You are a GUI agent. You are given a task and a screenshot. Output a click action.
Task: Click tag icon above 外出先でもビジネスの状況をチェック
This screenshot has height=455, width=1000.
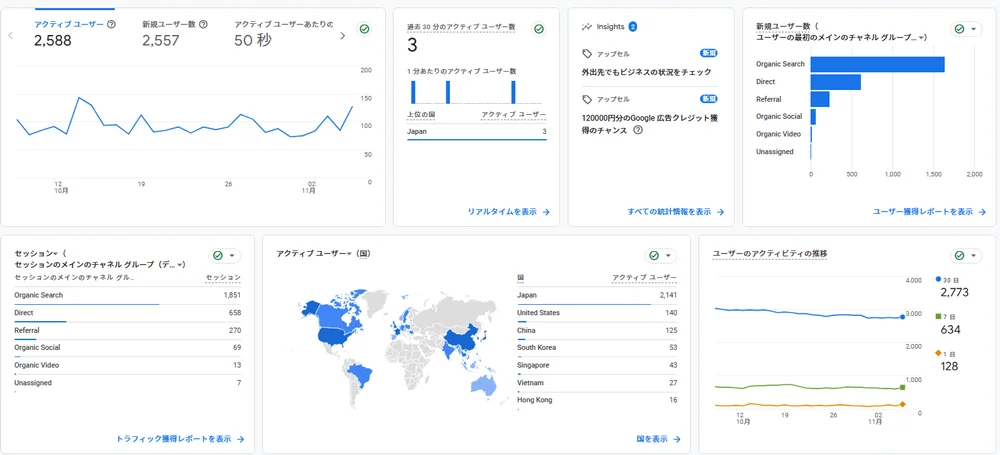click(x=587, y=53)
